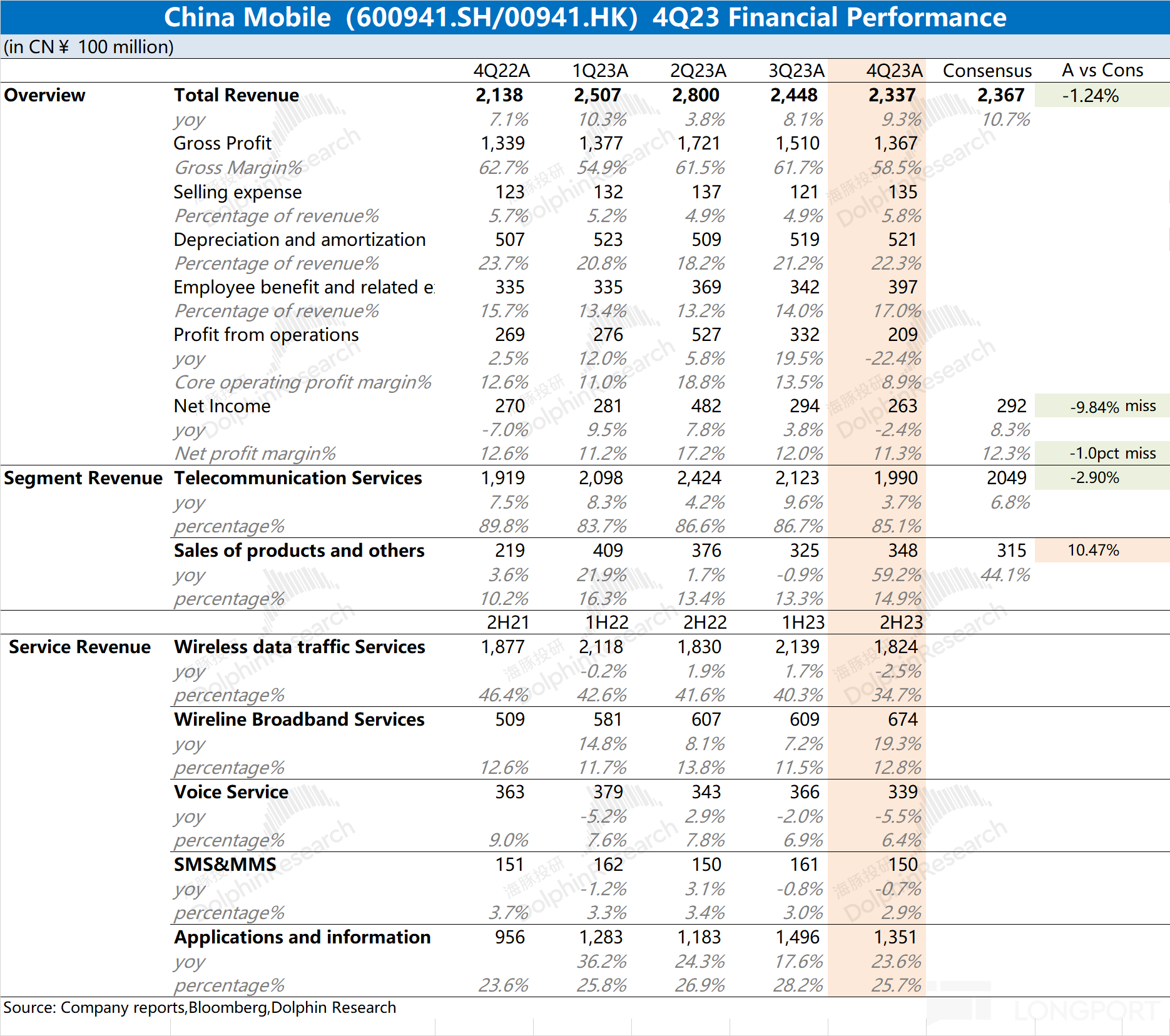
Task: Click the Segment Revenue section heading
Action: (x=83, y=478)
